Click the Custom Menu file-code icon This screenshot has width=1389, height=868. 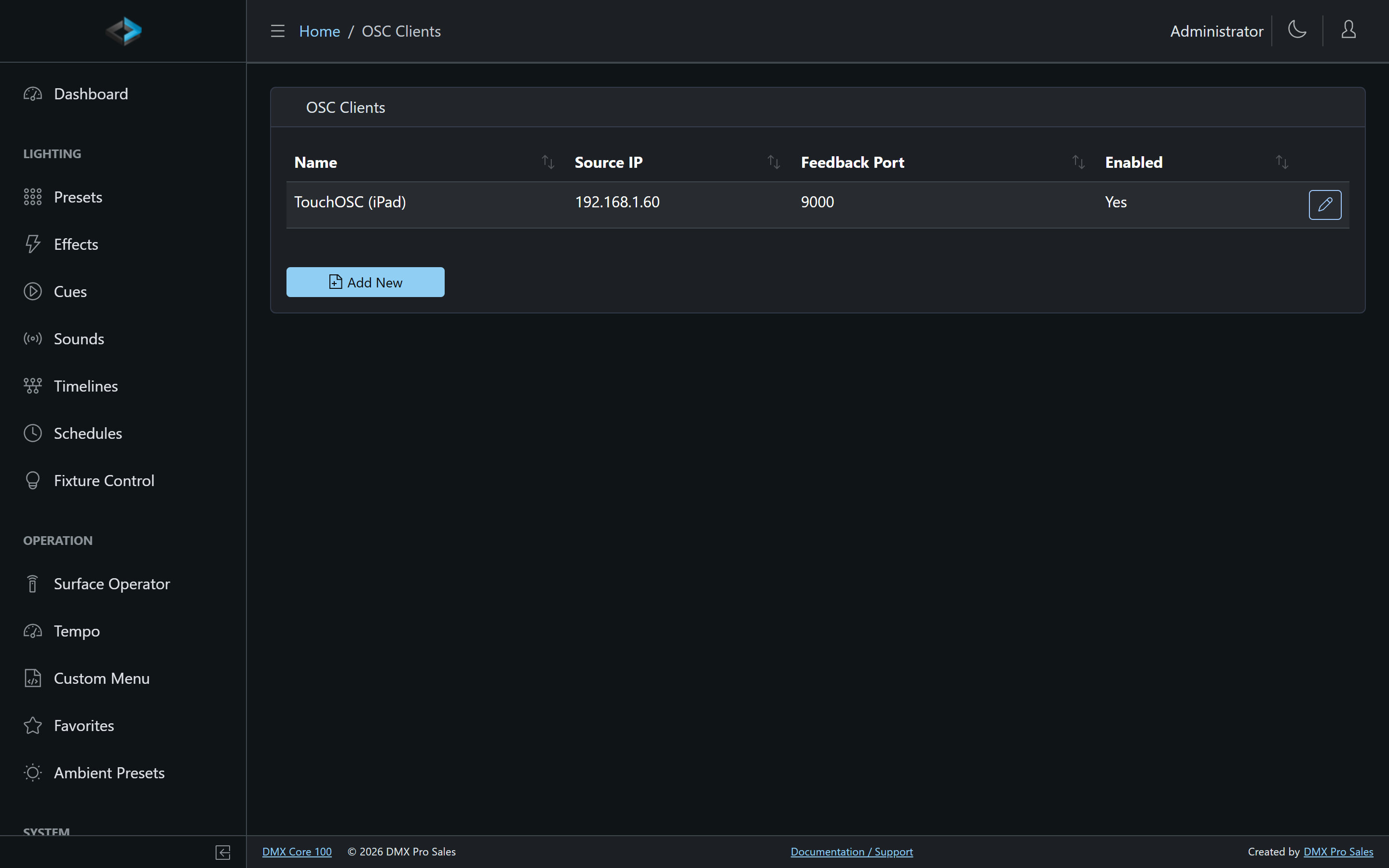[33, 678]
